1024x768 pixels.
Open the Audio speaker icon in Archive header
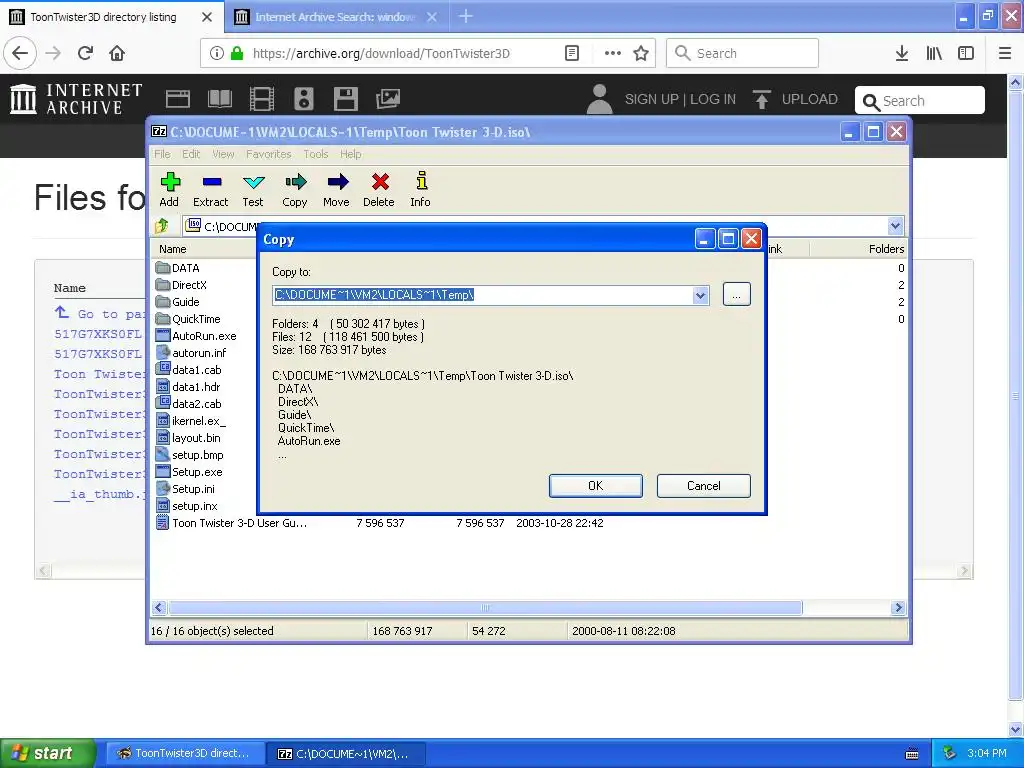coord(304,99)
